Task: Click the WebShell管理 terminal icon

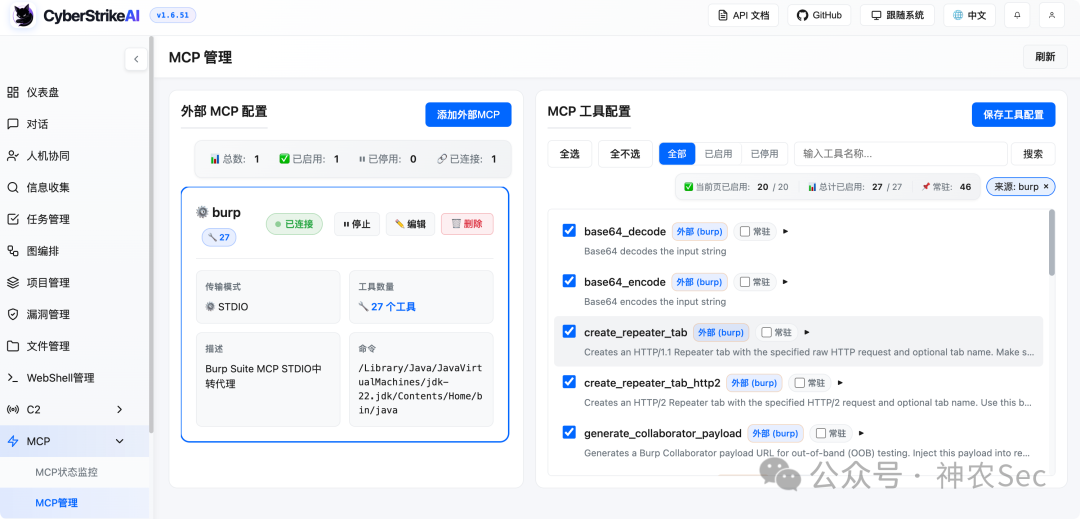Action: point(12,377)
